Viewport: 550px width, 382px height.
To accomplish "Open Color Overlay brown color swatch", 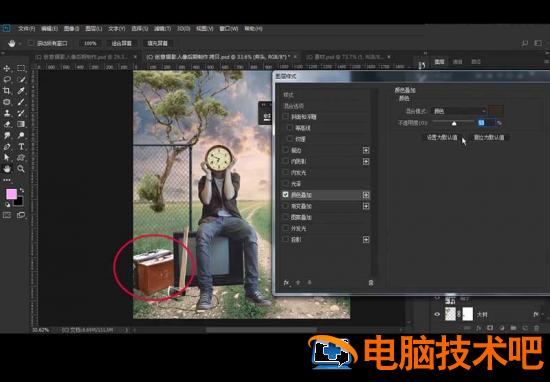I will [496, 112].
